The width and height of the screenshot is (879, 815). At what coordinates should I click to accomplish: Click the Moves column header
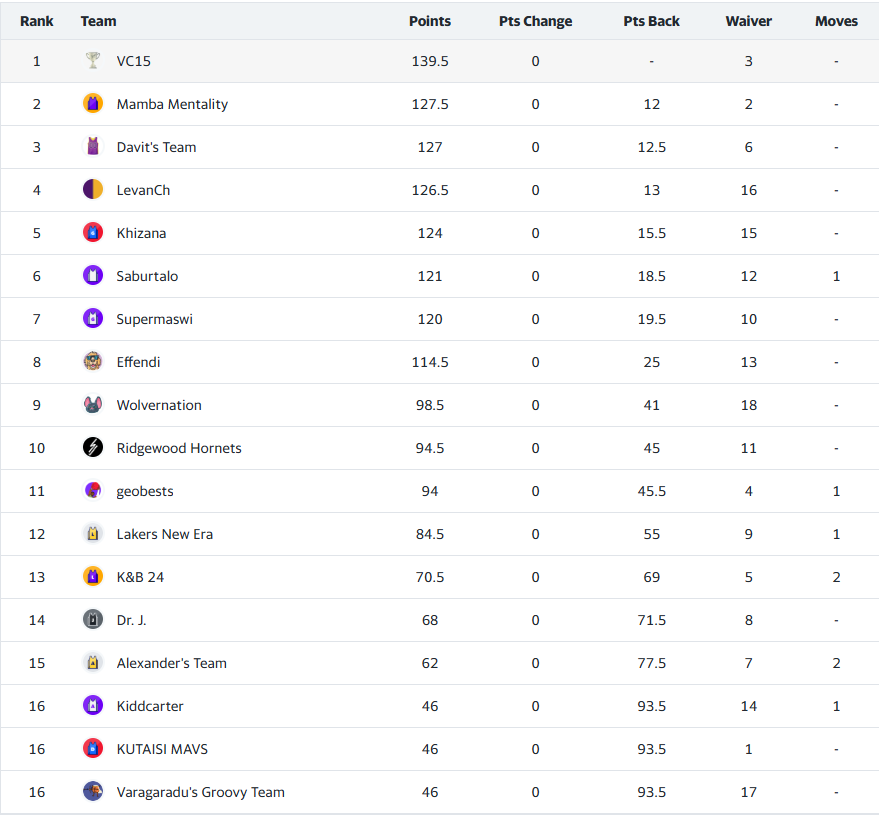[x=836, y=21]
